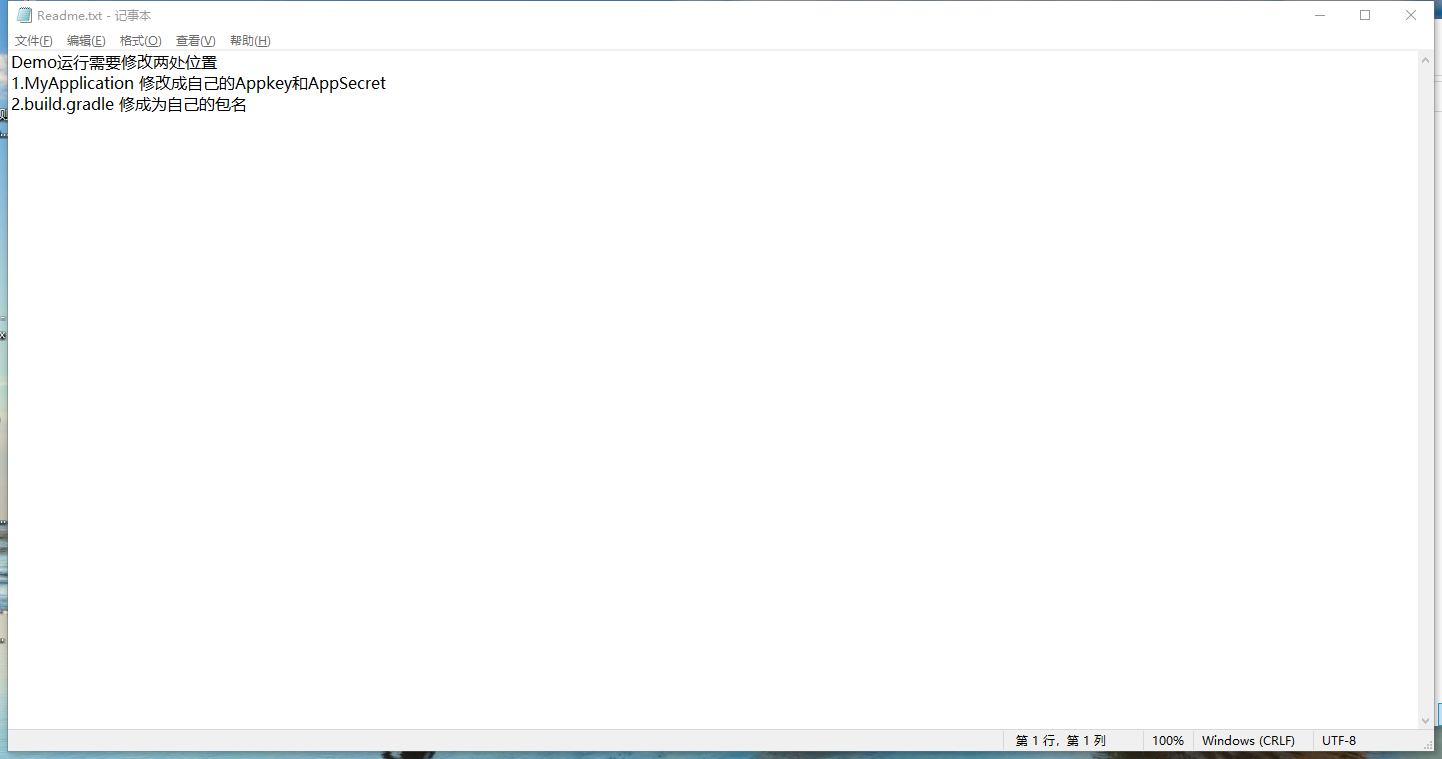This screenshot has height=759, width=1442.
Task: Close the Readme.txt Notepad window
Action: pyautogui.click(x=1411, y=15)
